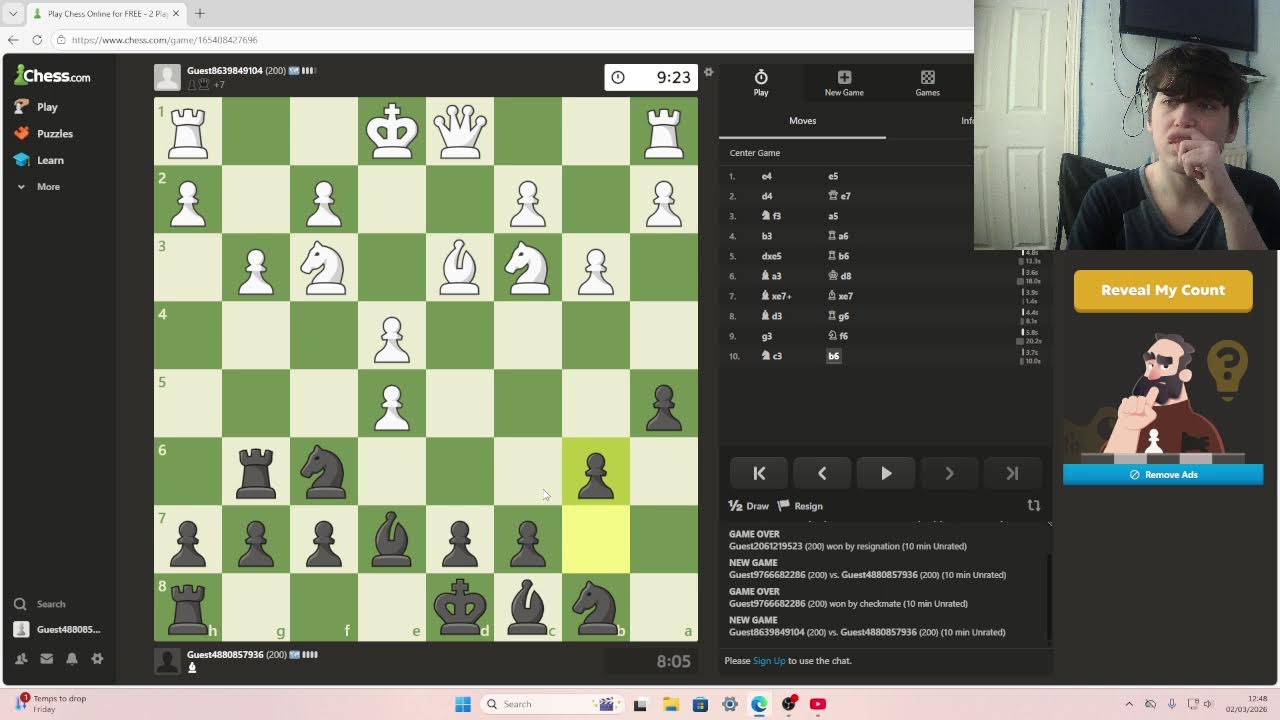The image size is (1280, 720).
Task: Select the New Game tab
Action: coord(844,83)
